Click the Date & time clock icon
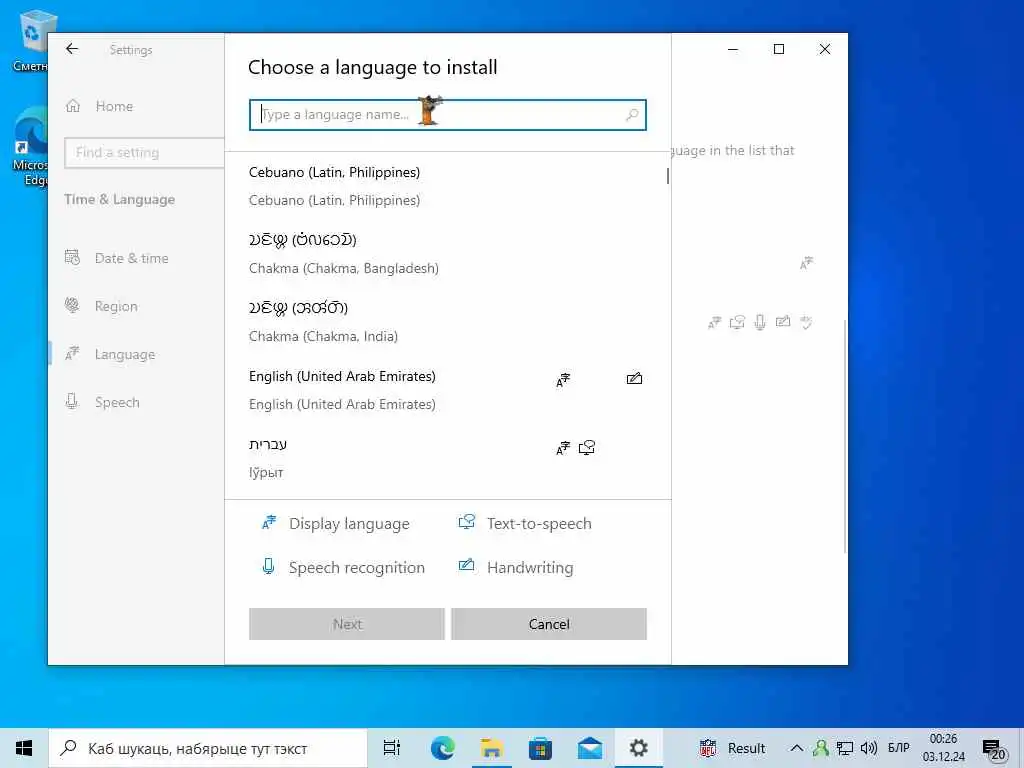The height and width of the screenshot is (768, 1024). 72,257
